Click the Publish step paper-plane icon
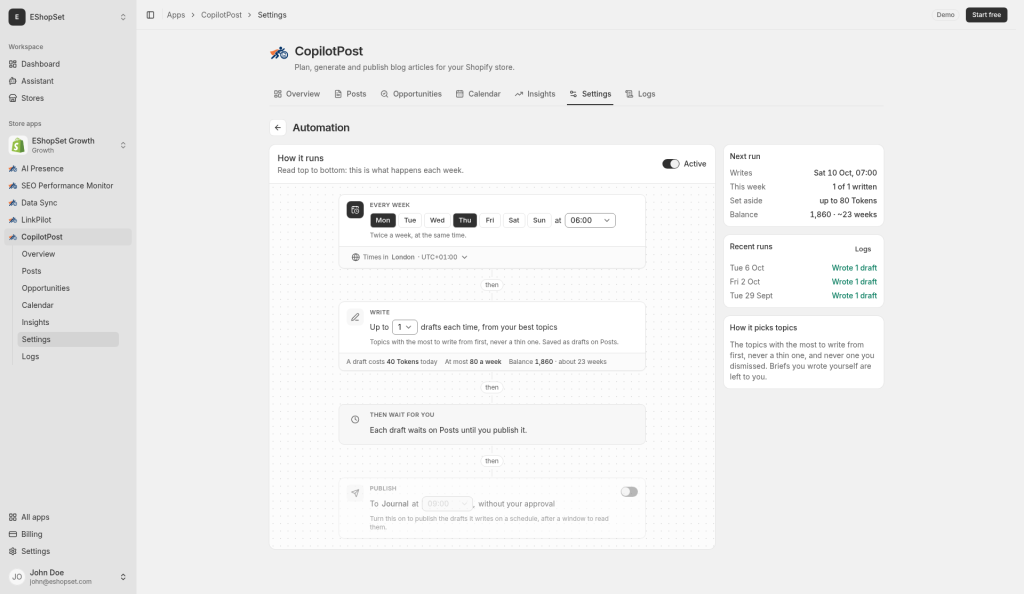This screenshot has height=594, width=1024. [355, 493]
